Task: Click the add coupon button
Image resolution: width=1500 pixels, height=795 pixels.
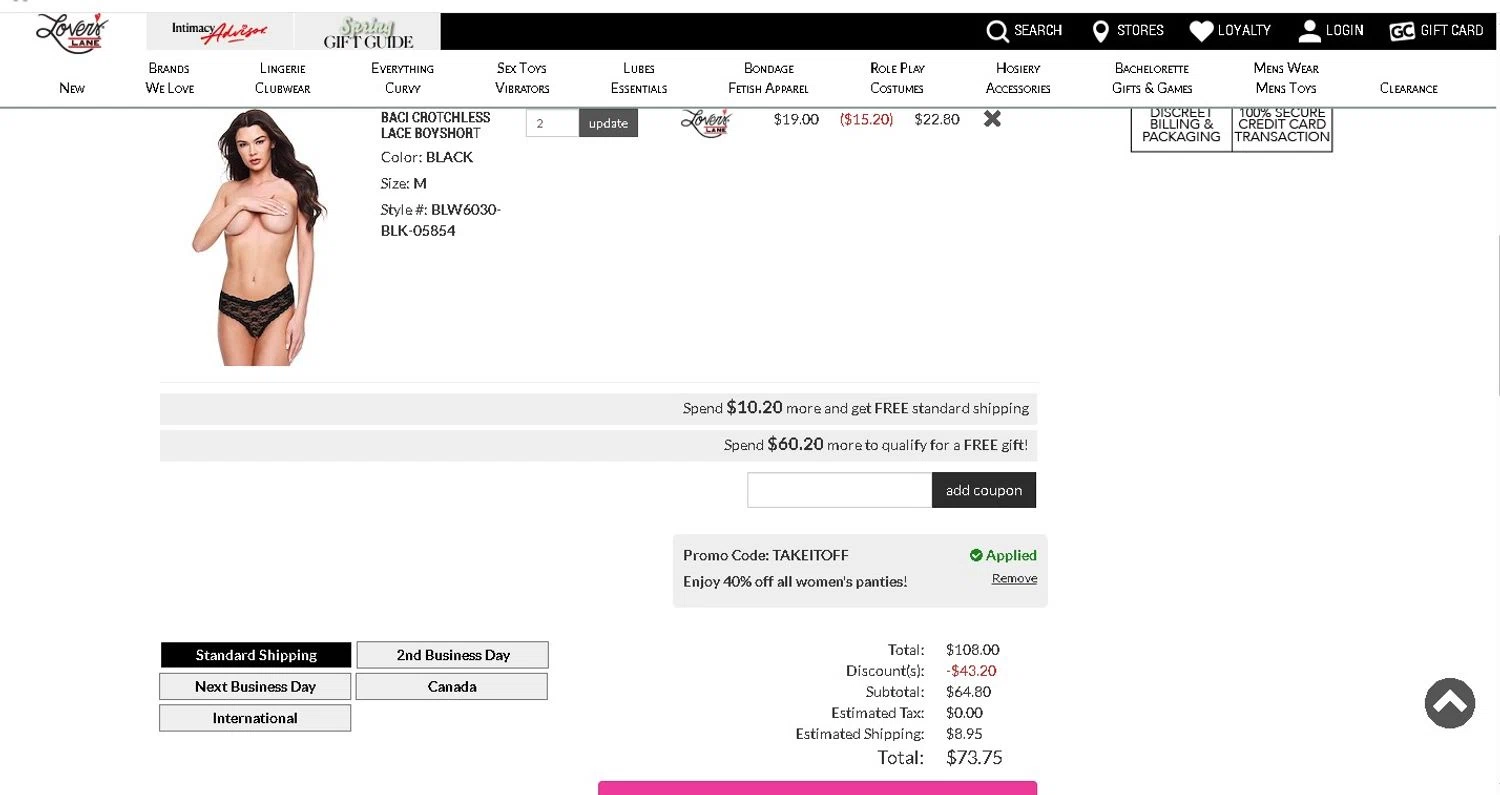Action: coord(984,490)
